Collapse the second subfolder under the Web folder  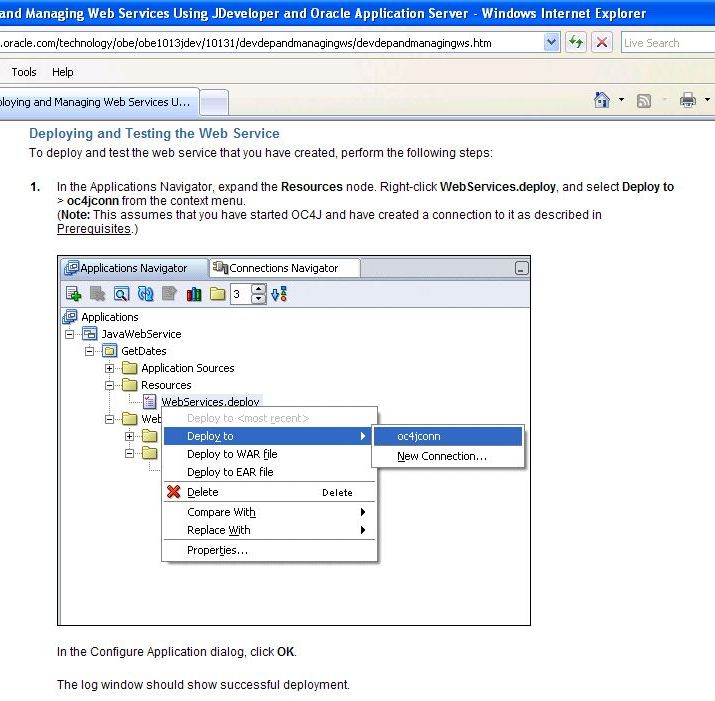coord(130,453)
